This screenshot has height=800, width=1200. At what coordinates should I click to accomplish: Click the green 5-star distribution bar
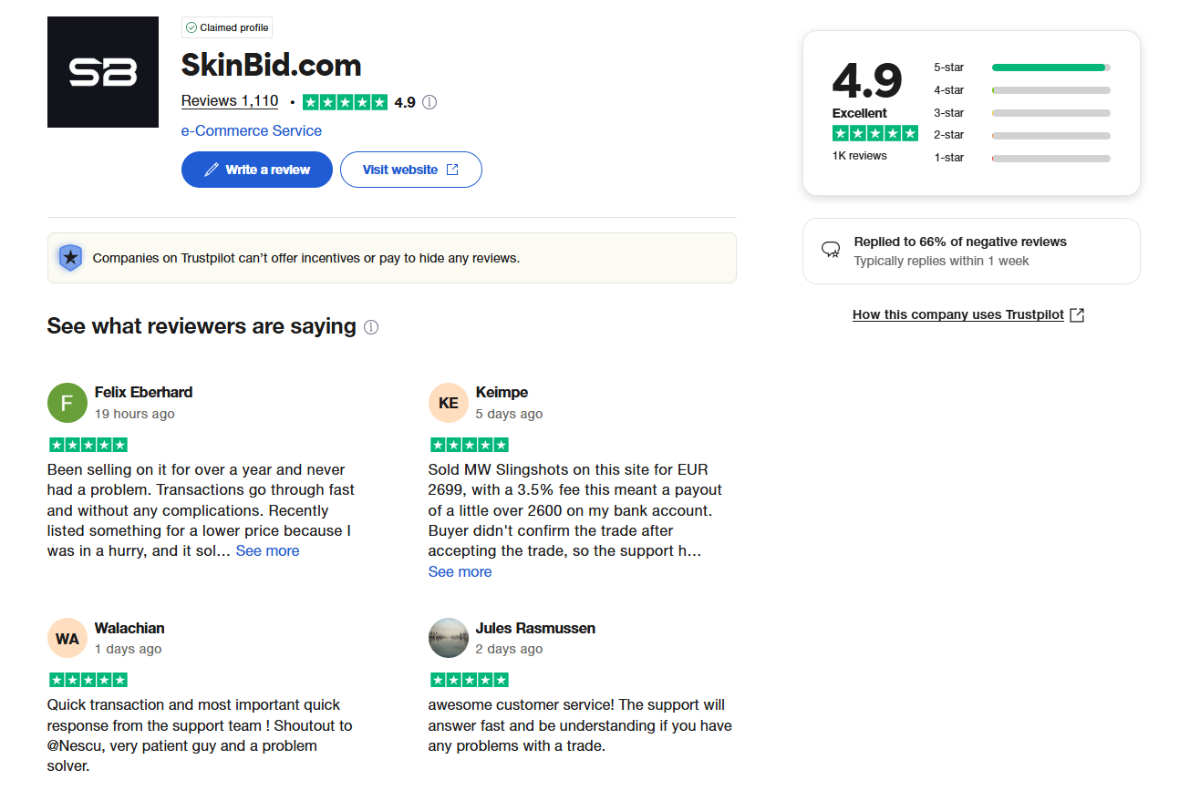[x=1050, y=67]
